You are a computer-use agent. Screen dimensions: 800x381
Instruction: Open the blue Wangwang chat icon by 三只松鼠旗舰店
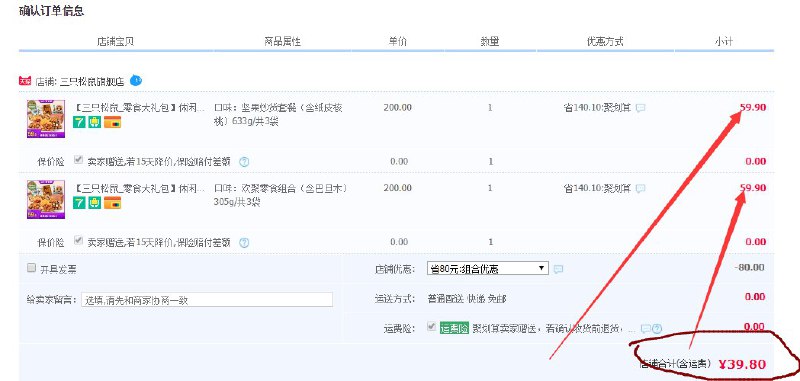click(136, 80)
